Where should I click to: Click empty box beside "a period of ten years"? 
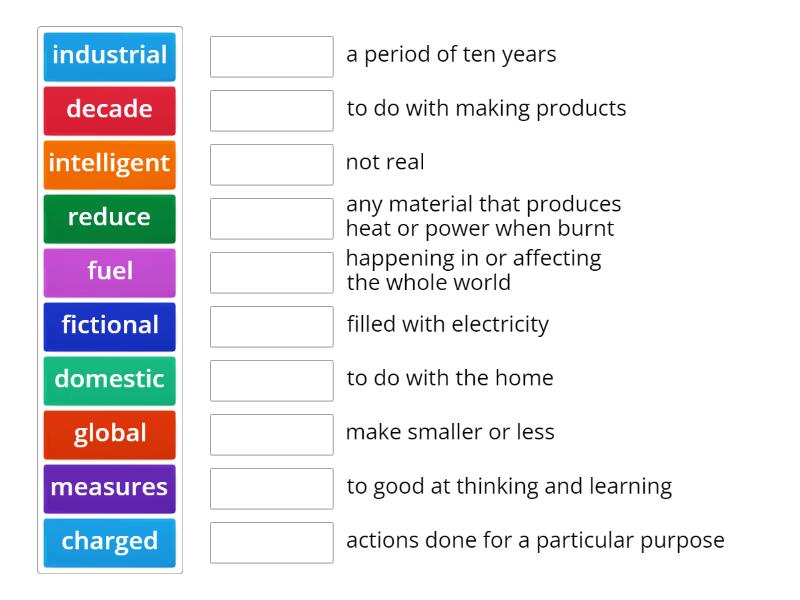(272, 56)
